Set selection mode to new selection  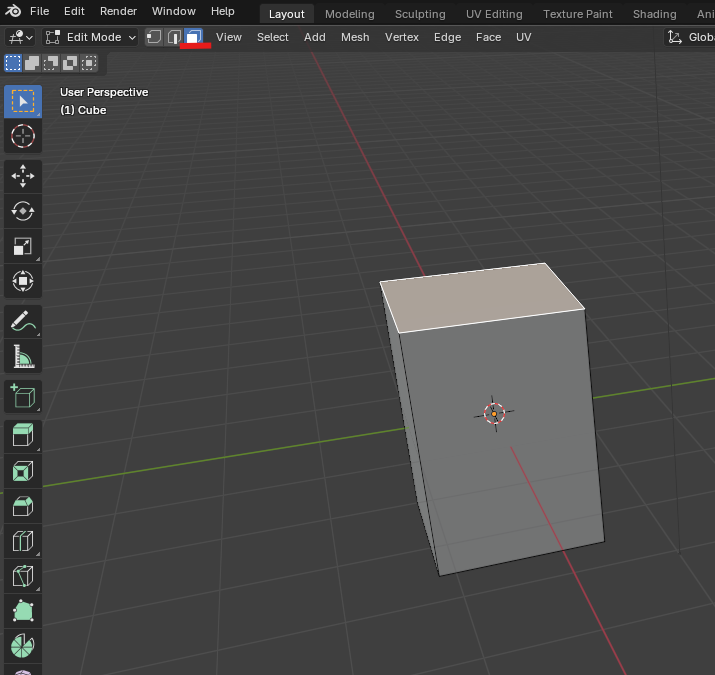click(x=13, y=63)
